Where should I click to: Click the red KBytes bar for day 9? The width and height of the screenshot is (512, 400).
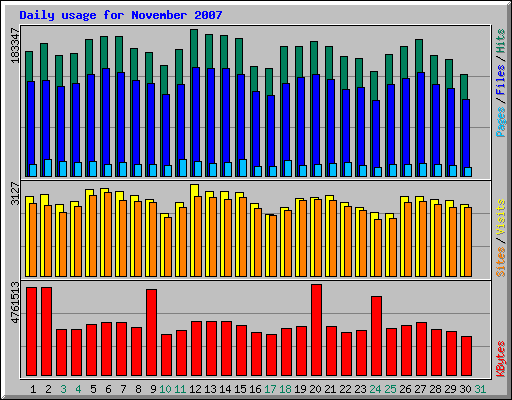(x=151, y=332)
